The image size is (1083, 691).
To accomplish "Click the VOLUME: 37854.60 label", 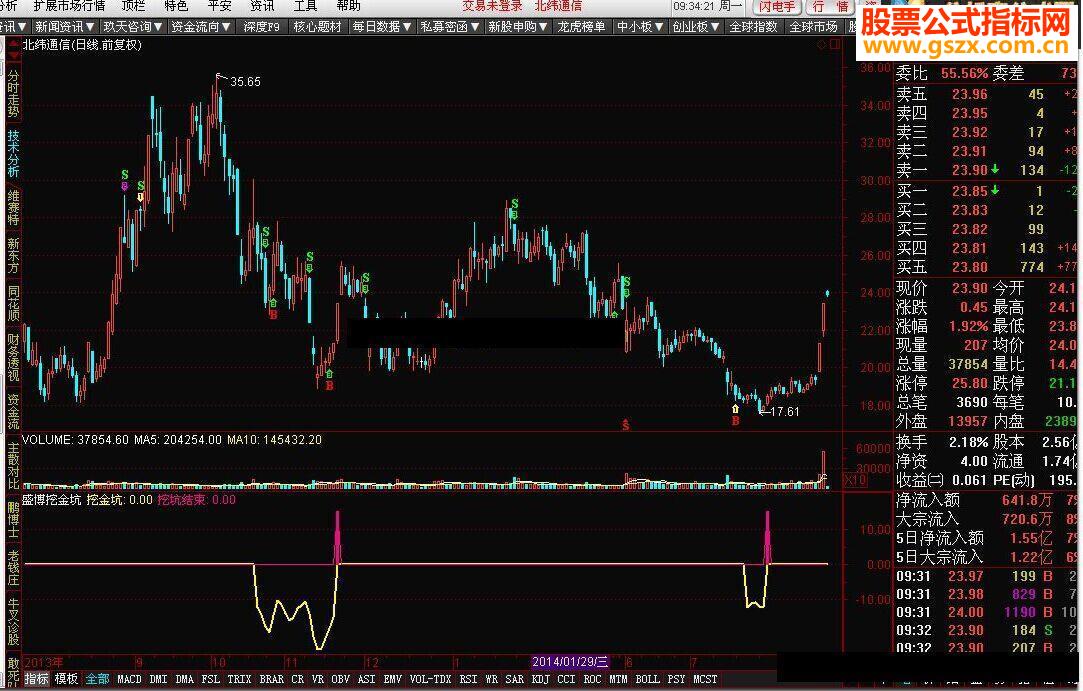I will coord(75,439).
